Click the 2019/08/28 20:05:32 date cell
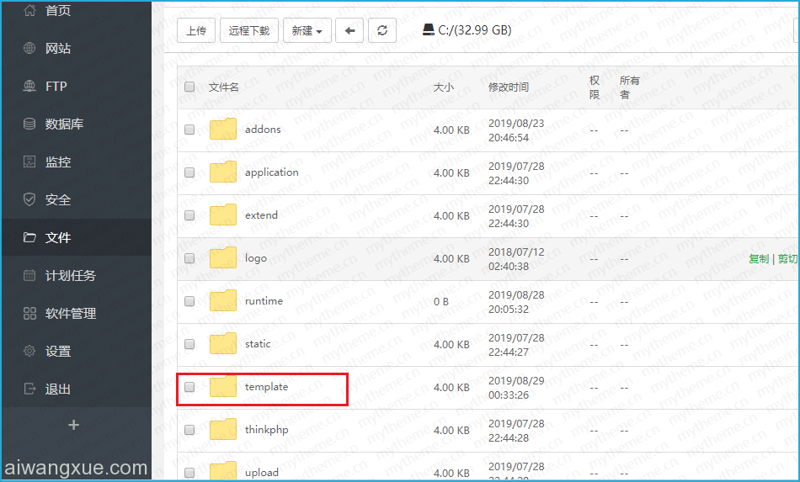The width and height of the screenshot is (800, 482). tap(516, 302)
